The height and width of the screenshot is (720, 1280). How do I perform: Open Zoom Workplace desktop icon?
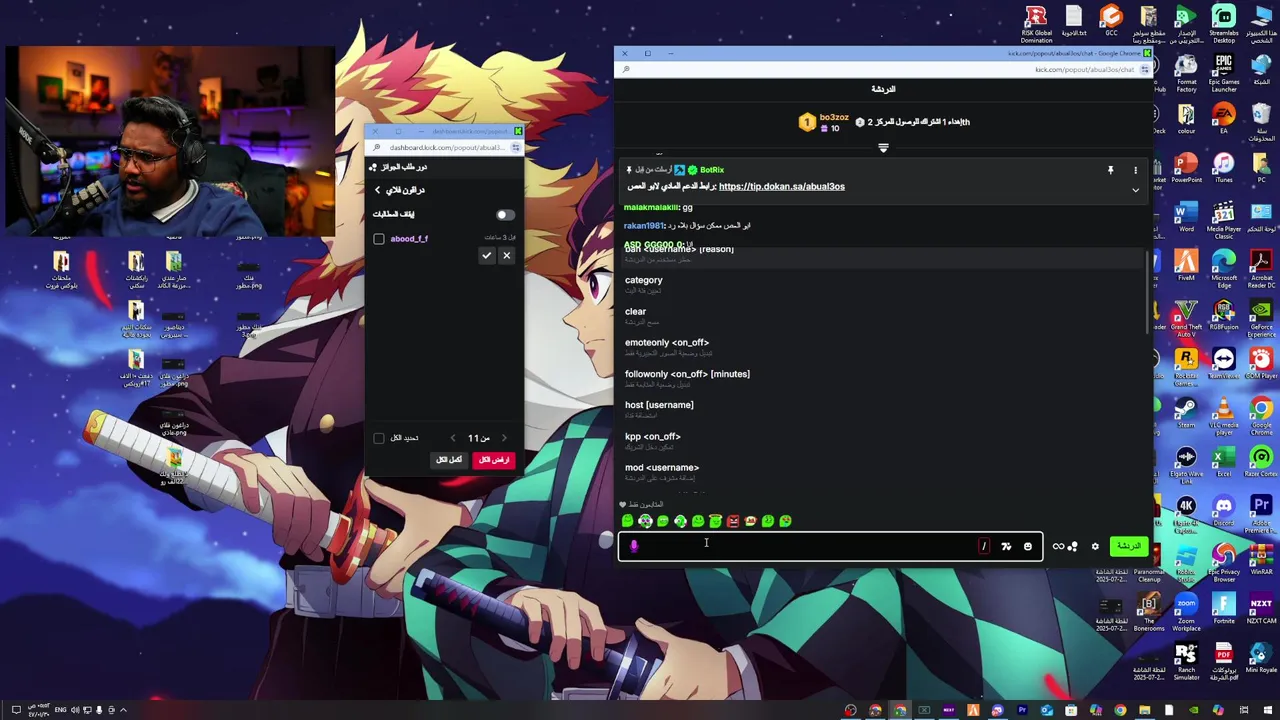point(1186,612)
